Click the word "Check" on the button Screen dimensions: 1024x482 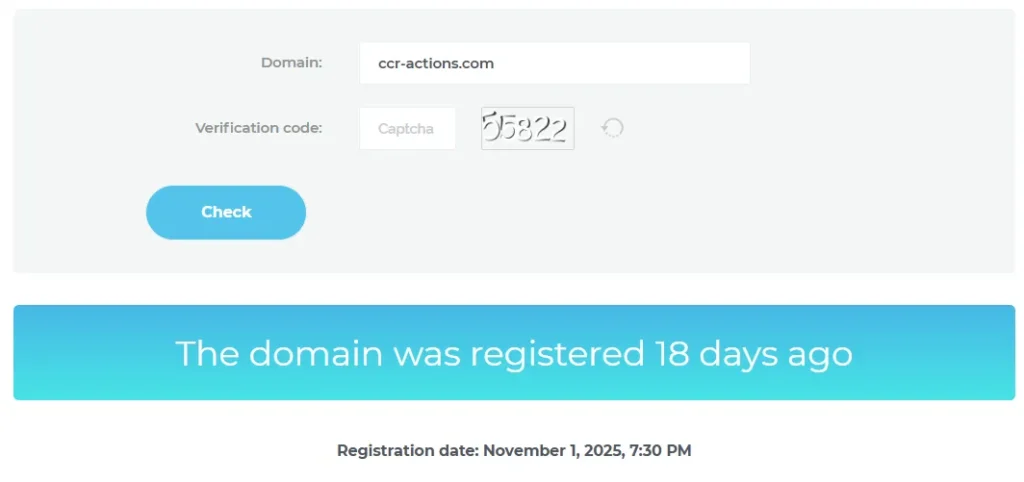pos(226,212)
